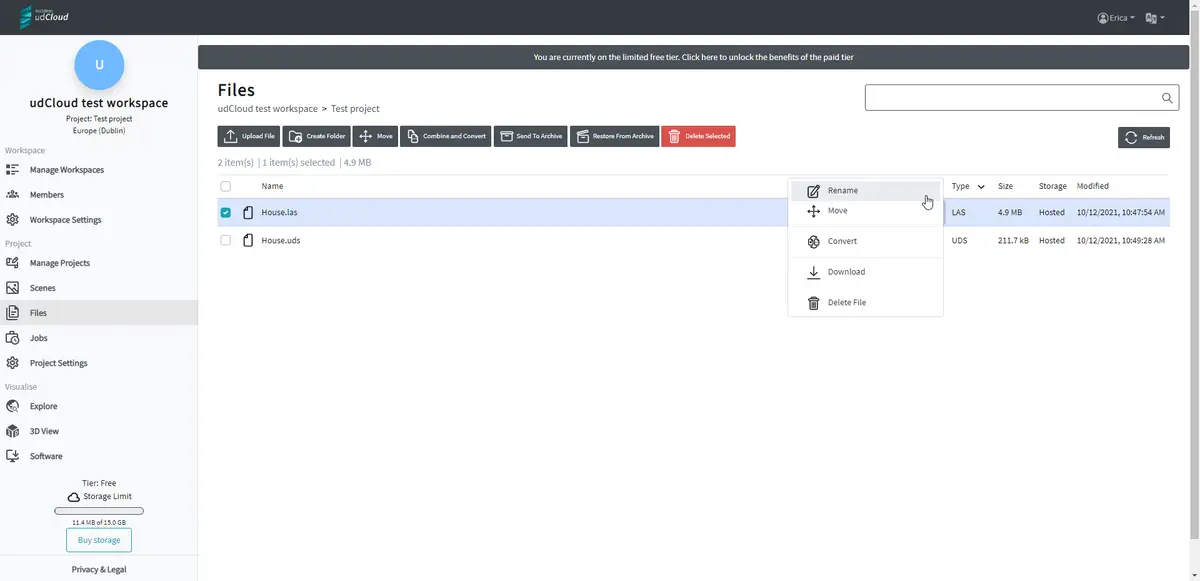Click the Move toolbar button

pos(376,136)
